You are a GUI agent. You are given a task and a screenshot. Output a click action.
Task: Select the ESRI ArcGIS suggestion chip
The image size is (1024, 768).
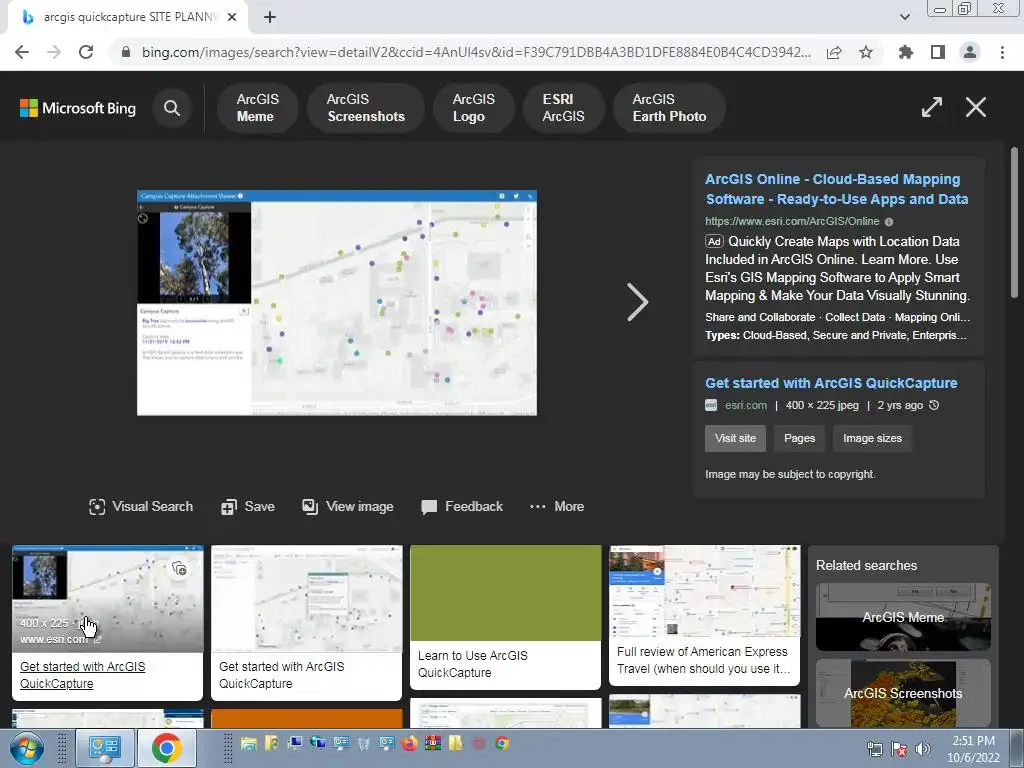tap(564, 108)
